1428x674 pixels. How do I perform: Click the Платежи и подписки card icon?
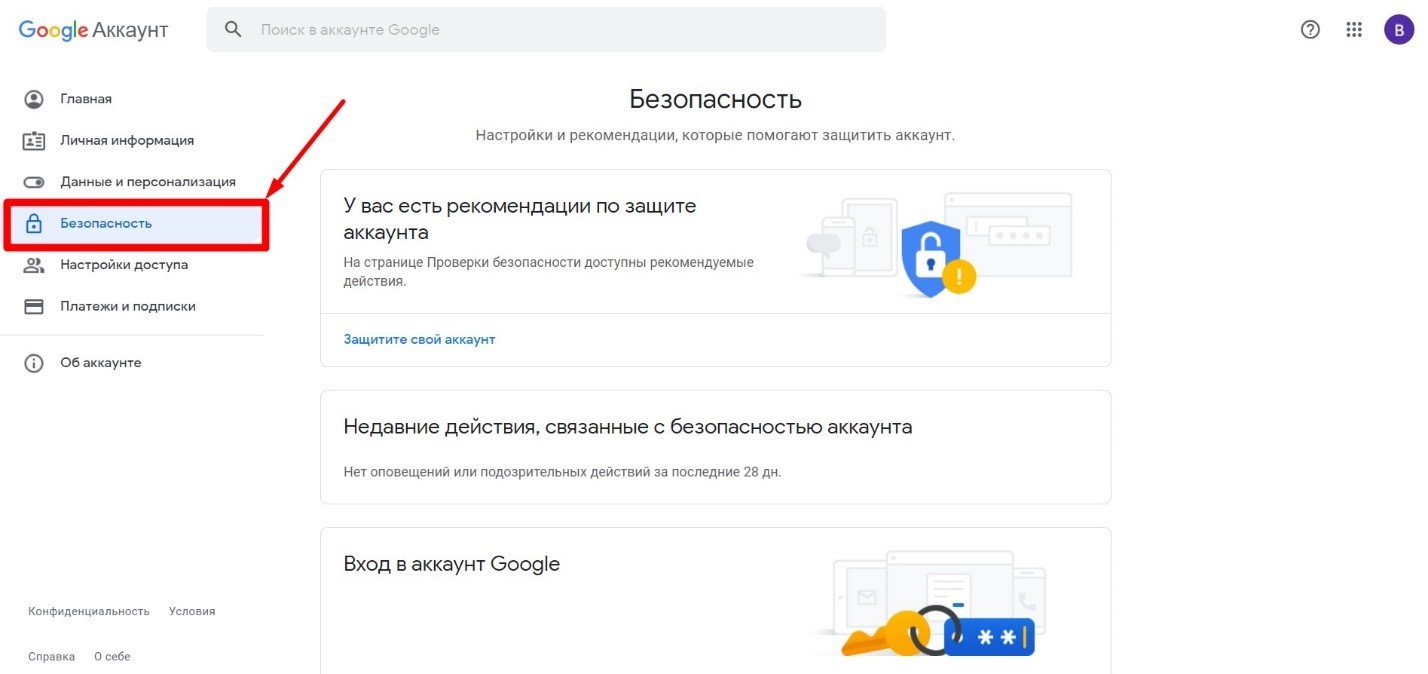pyautogui.click(x=34, y=307)
